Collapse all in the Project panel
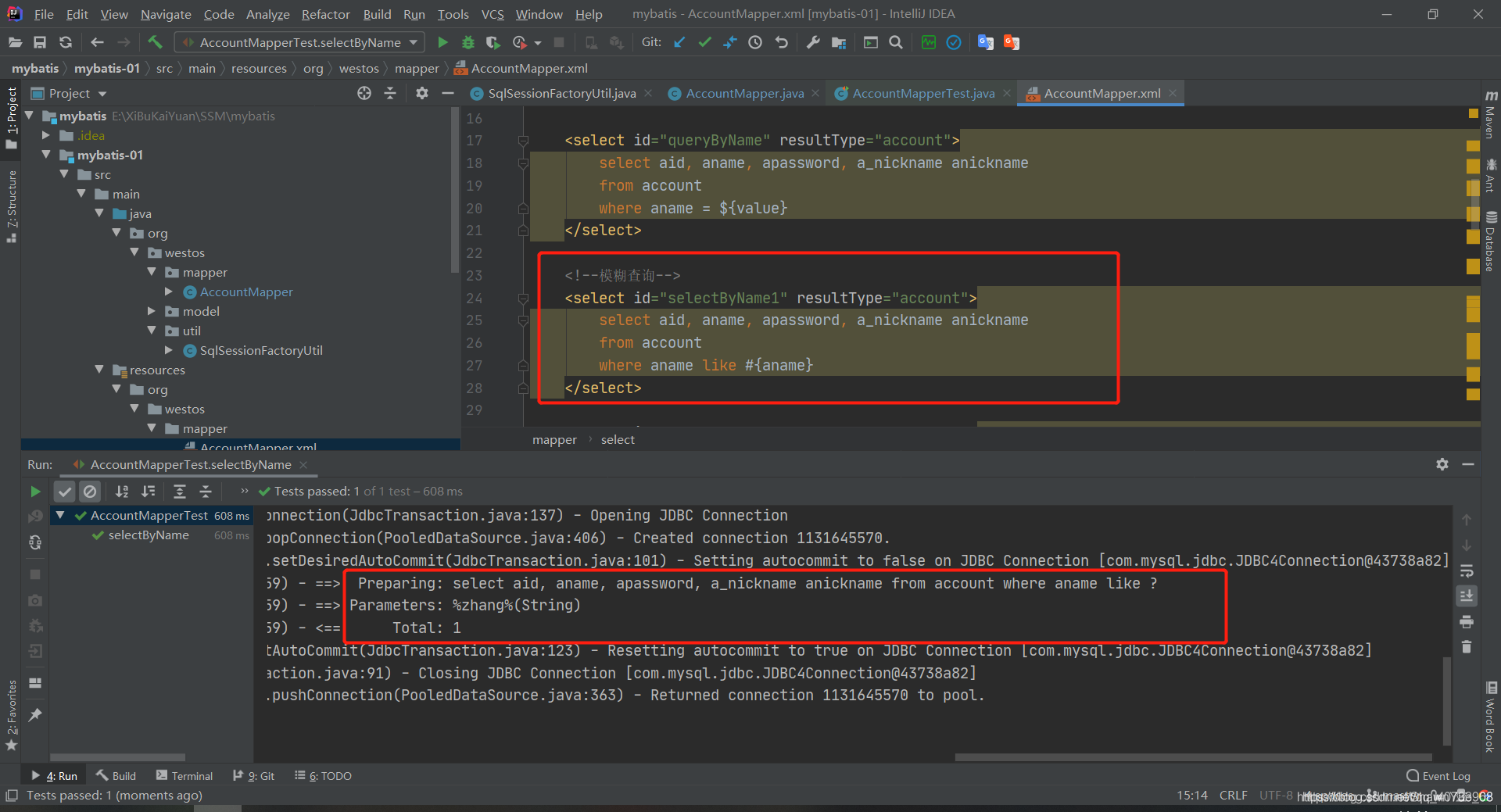The image size is (1501, 812). (x=390, y=93)
